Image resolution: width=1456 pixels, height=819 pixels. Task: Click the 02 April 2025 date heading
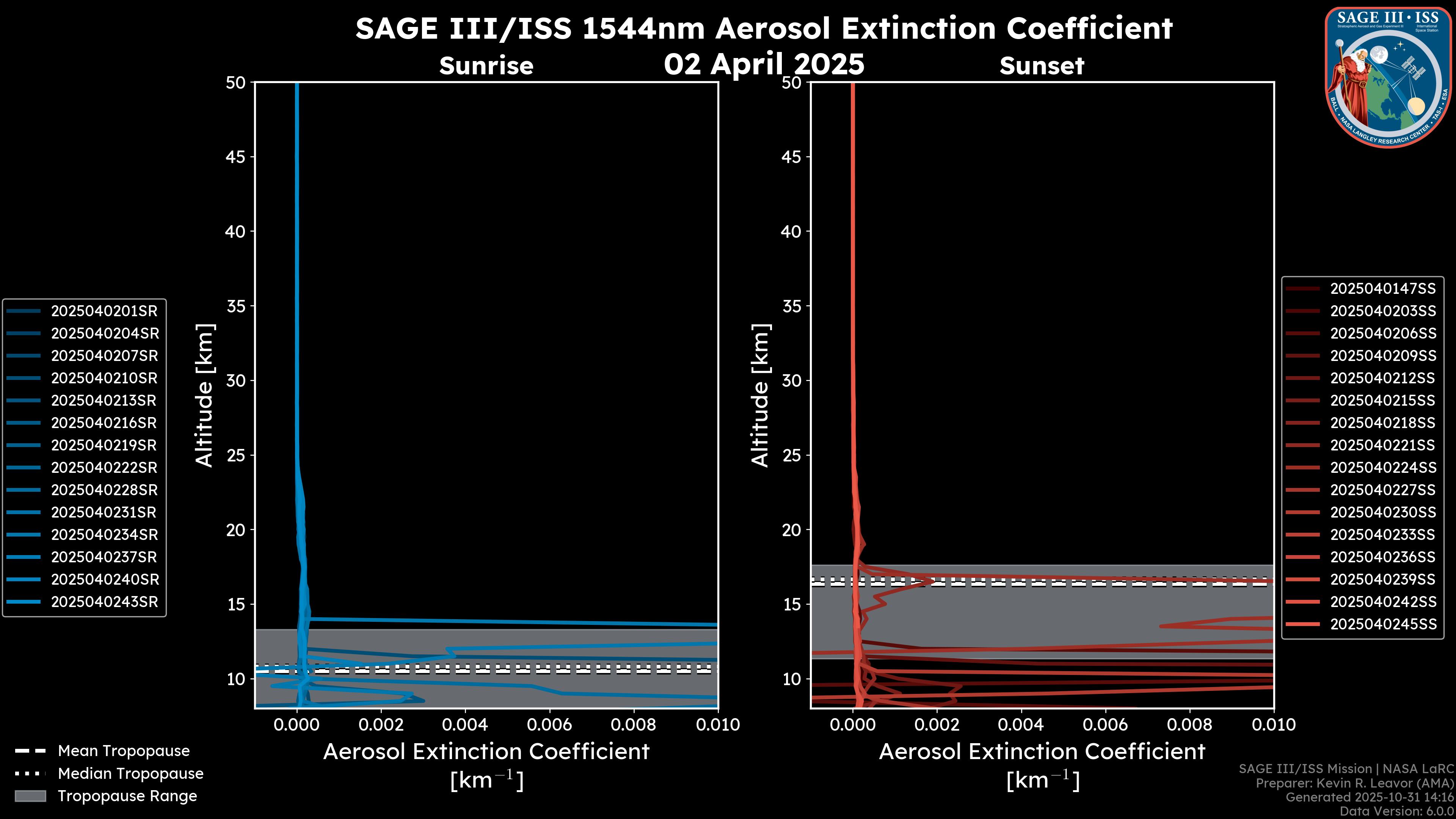pyautogui.click(x=764, y=64)
